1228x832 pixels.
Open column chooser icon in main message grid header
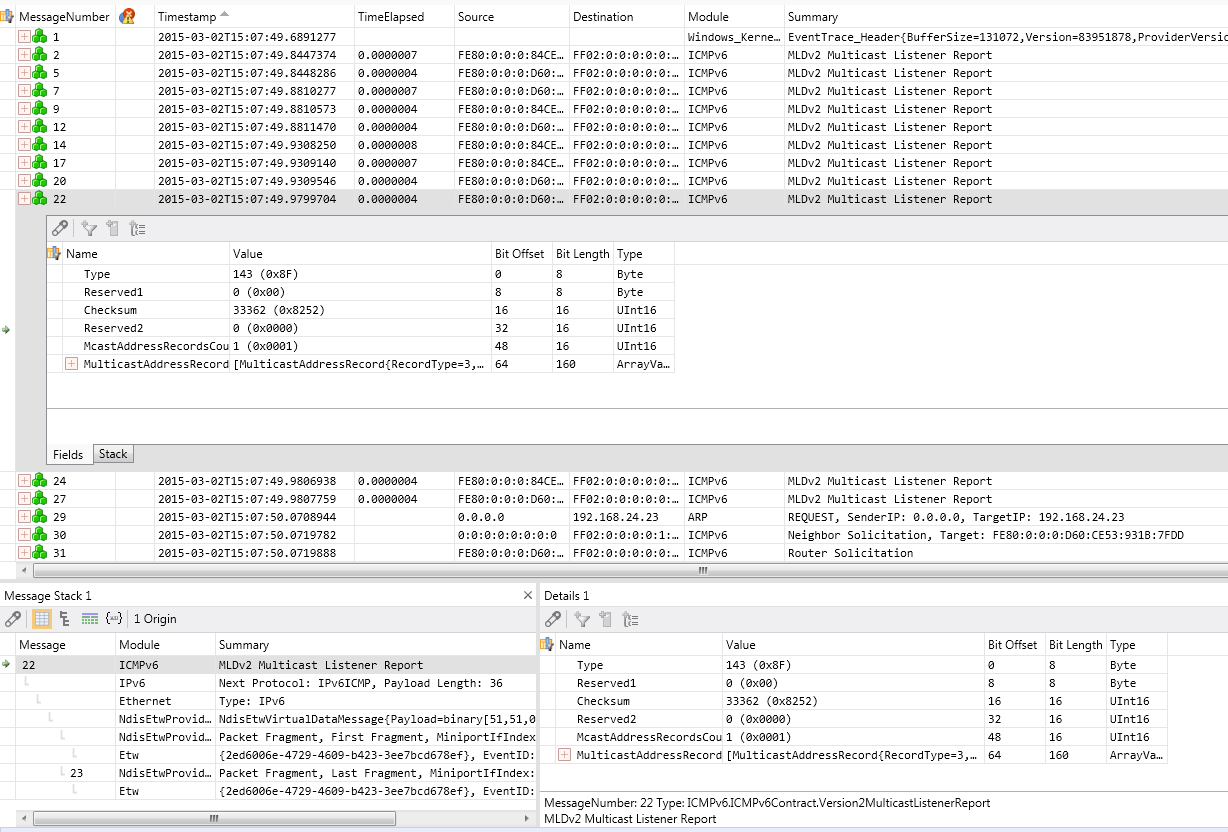tap(9, 16)
